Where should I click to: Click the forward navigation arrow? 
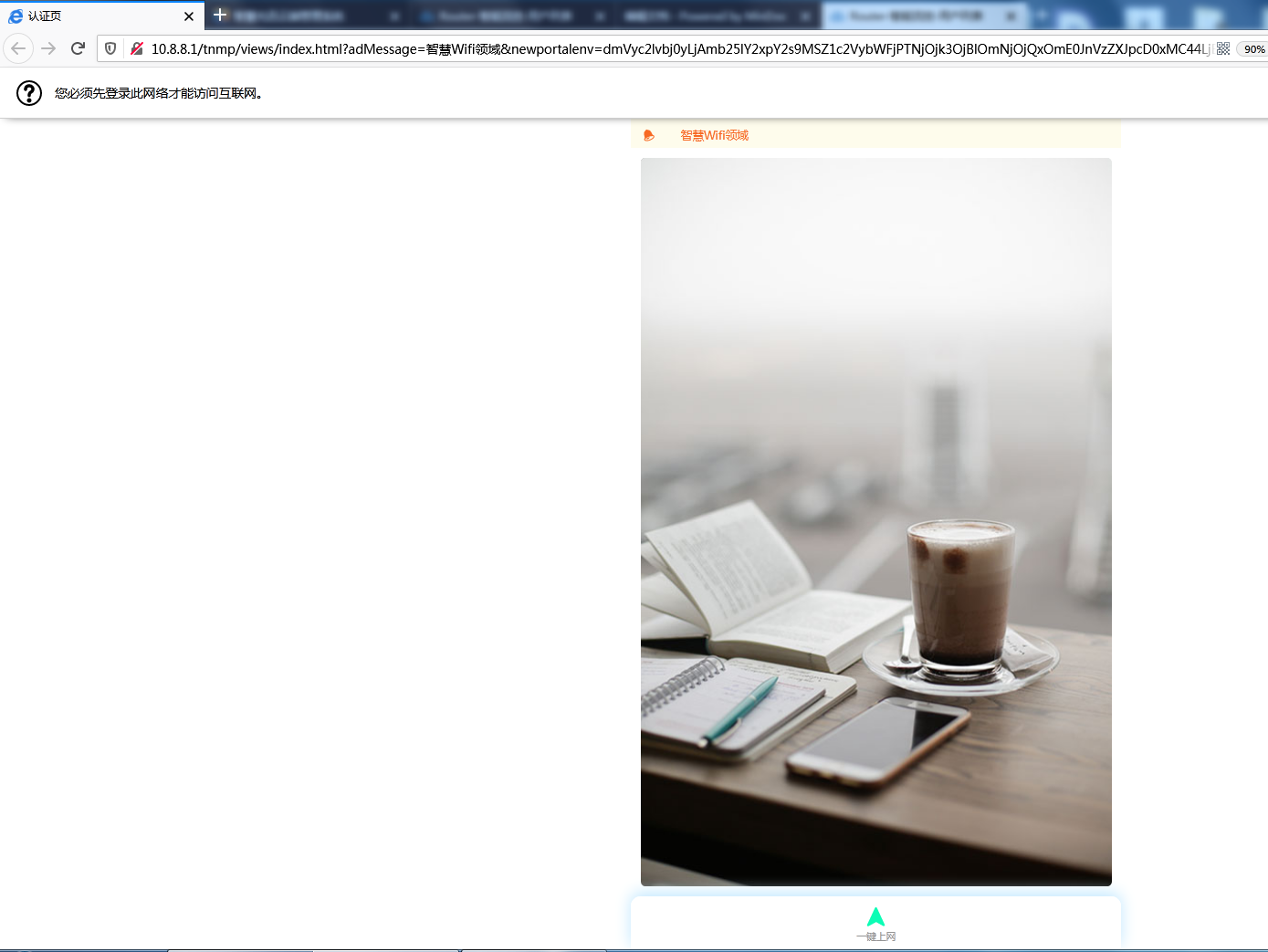click(48, 48)
